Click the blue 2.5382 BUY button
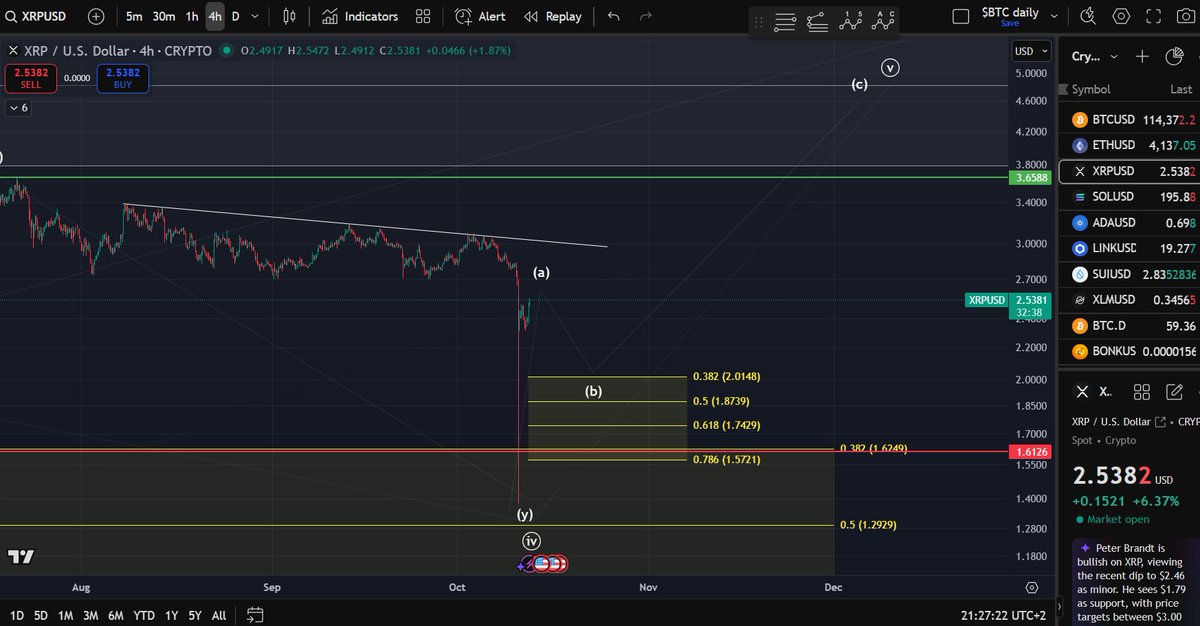Viewport: 1200px width, 626px height. point(122,78)
